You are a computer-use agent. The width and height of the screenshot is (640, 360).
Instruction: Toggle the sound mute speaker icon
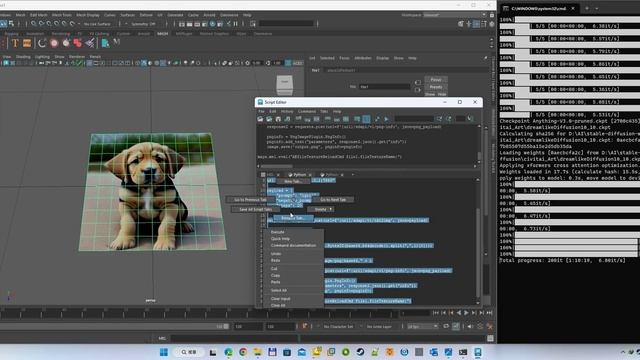pos(470,326)
